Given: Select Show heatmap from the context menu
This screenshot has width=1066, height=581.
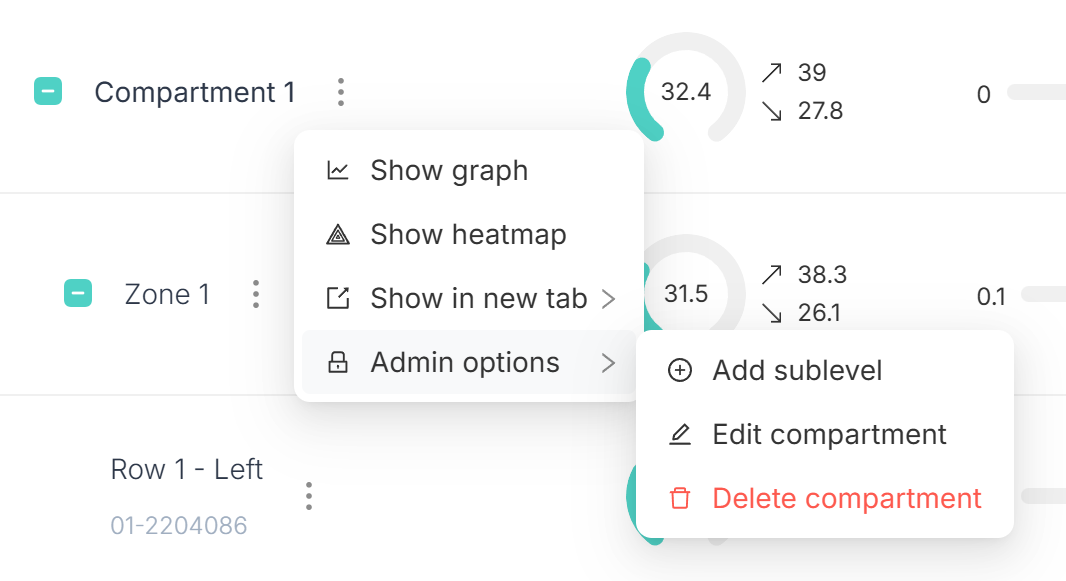Looking at the screenshot, I should click(x=469, y=234).
